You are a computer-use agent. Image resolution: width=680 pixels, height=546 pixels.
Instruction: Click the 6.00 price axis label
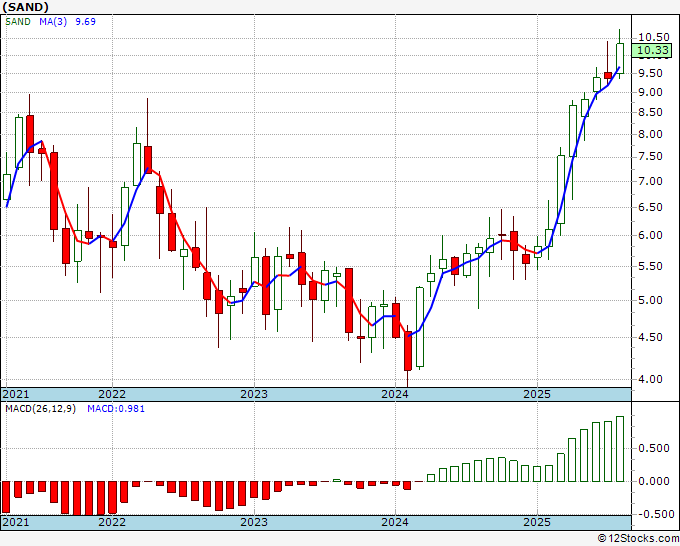(x=651, y=235)
